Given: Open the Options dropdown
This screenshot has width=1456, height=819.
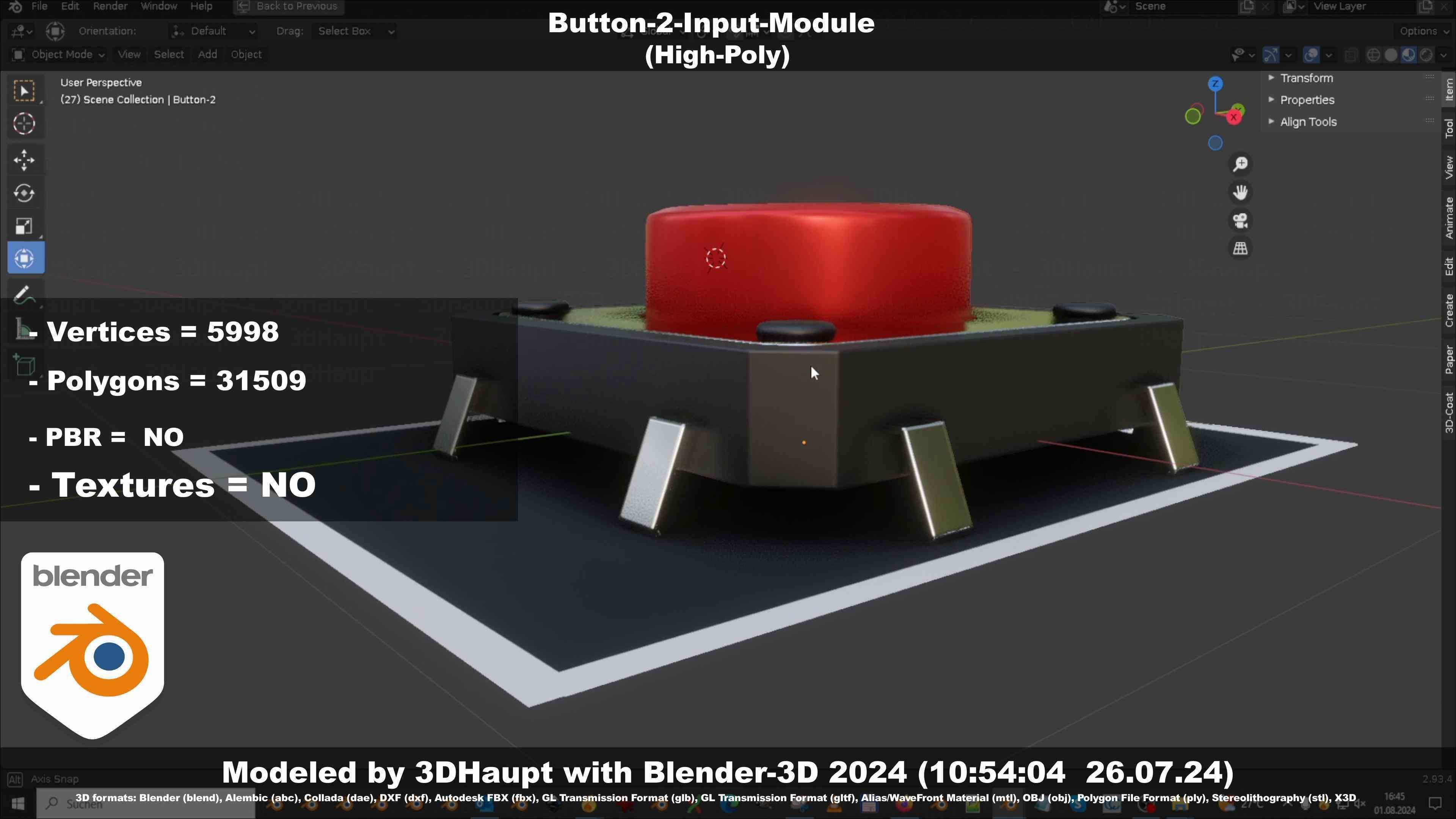Looking at the screenshot, I should point(1423,31).
